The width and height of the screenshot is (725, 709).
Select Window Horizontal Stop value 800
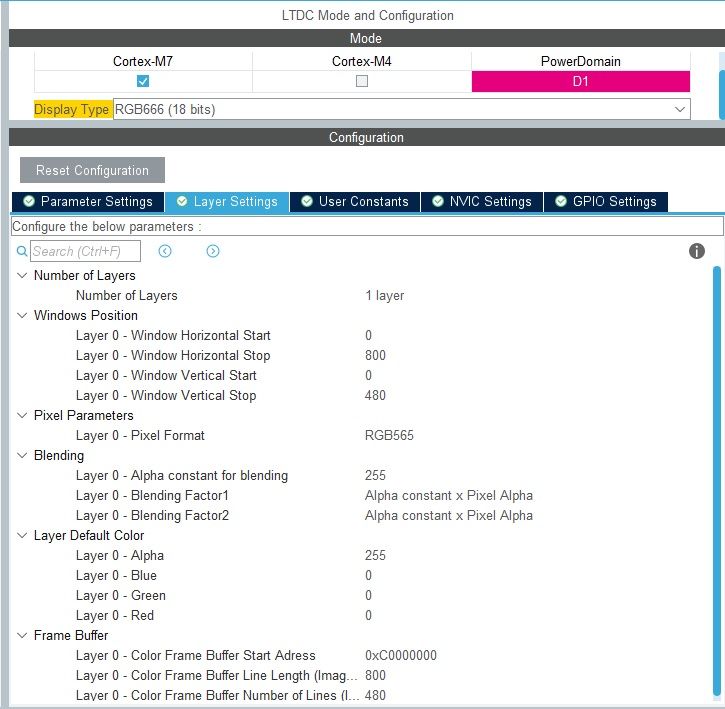(x=375, y=355)
